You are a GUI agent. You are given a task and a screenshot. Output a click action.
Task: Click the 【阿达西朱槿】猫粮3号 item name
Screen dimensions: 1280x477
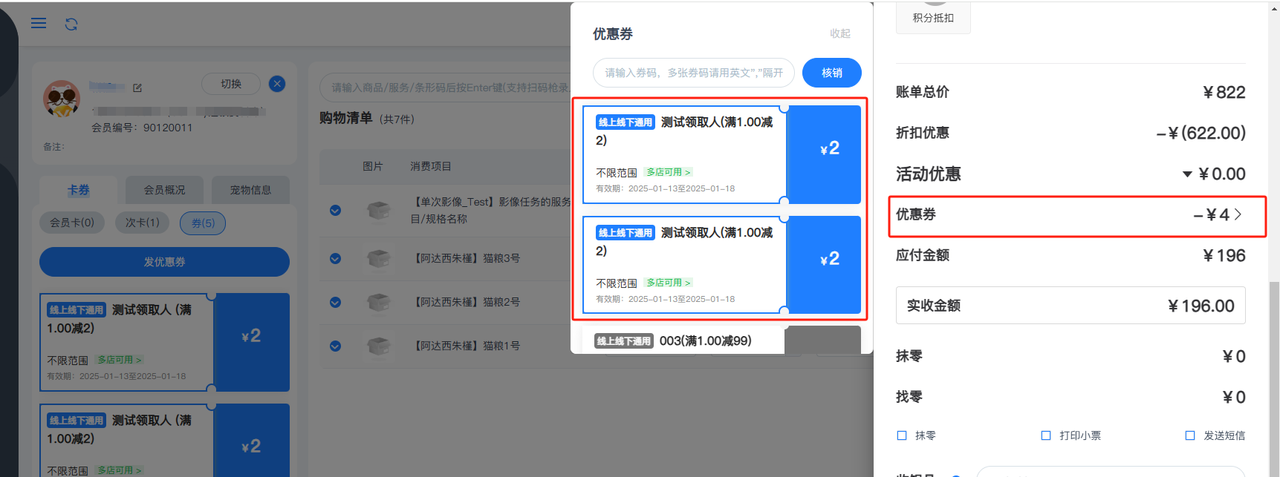point(465,258)
